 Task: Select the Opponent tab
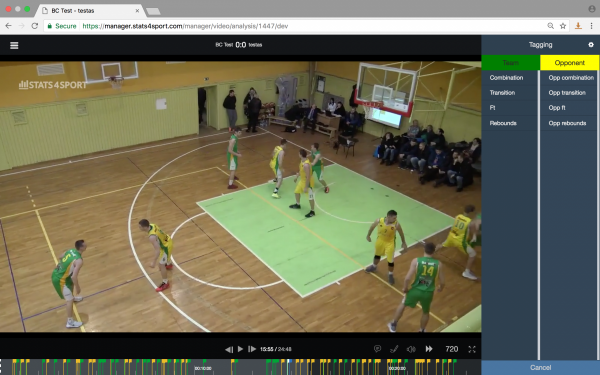coord(569,62)
